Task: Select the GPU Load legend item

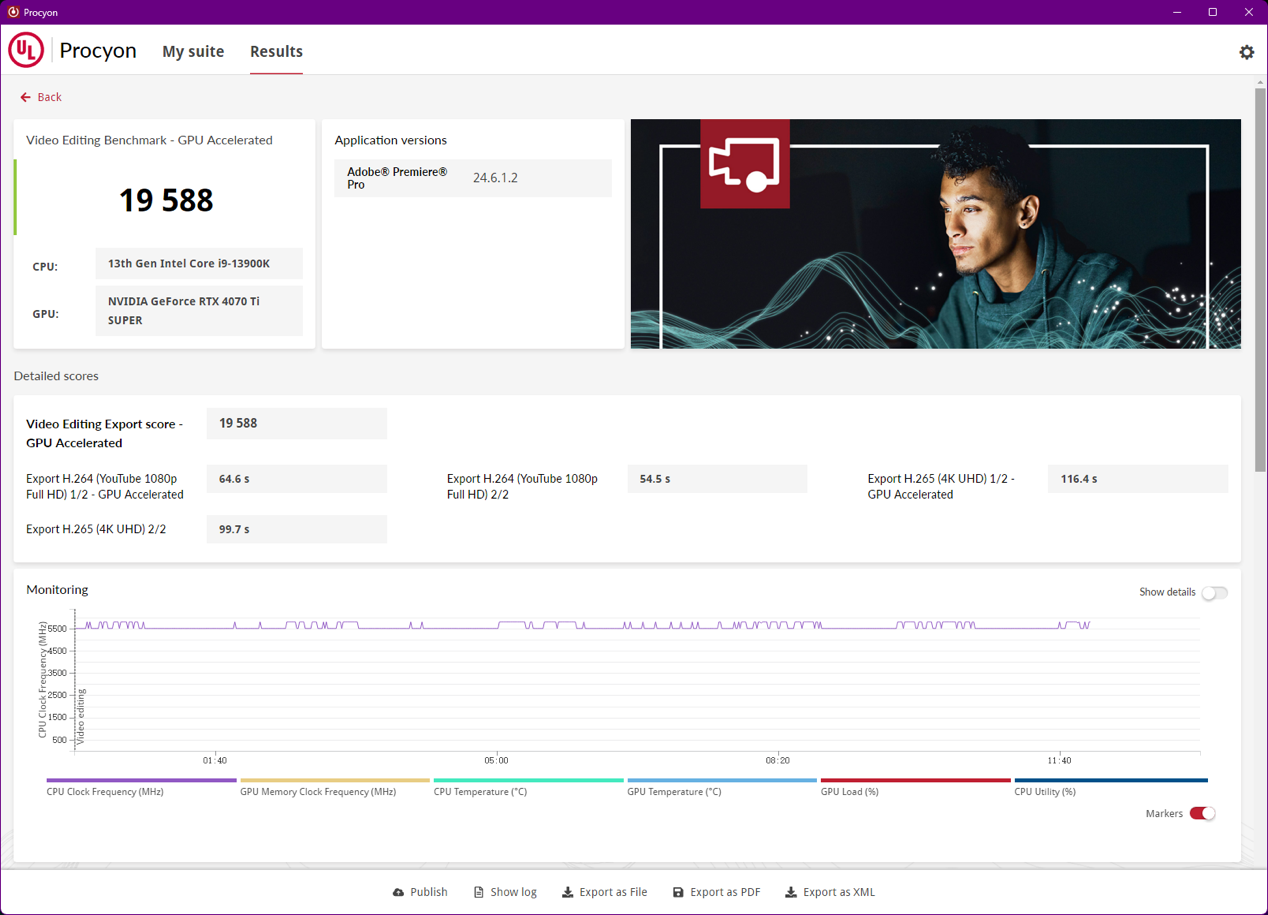Action: 915,786
